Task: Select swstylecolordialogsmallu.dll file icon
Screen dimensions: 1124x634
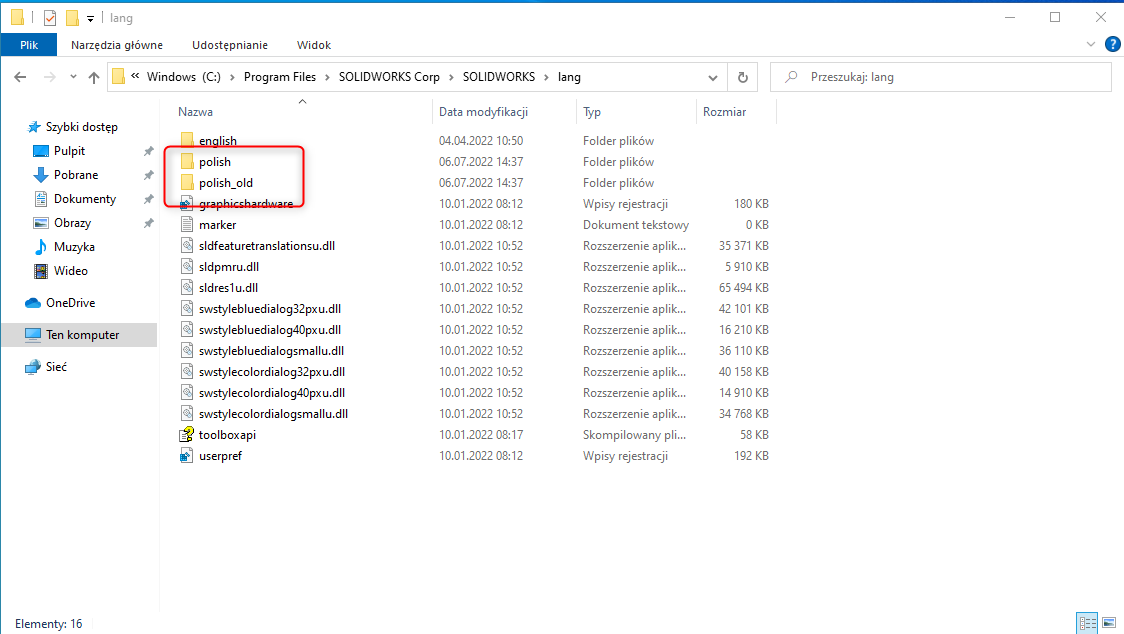Action: pos(186,413)
